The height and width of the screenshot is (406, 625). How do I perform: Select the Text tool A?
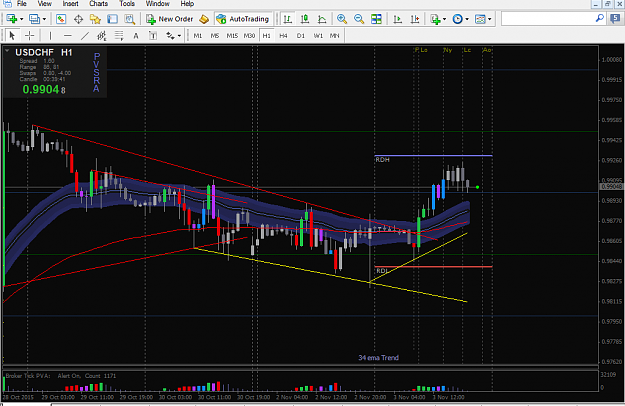[136, 36]
